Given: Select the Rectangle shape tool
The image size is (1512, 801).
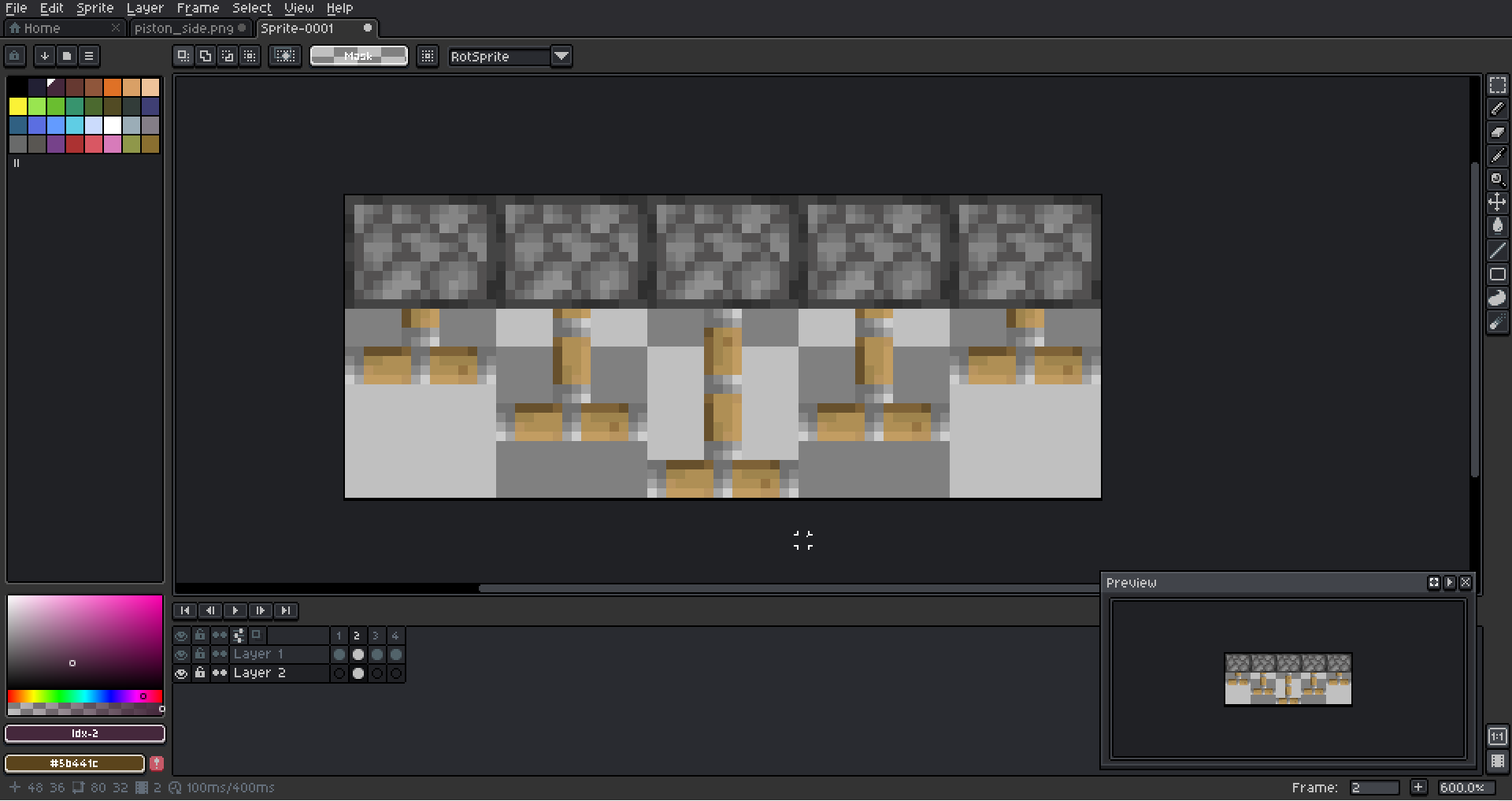Looking at the screenshot, I should point(1497,274).
